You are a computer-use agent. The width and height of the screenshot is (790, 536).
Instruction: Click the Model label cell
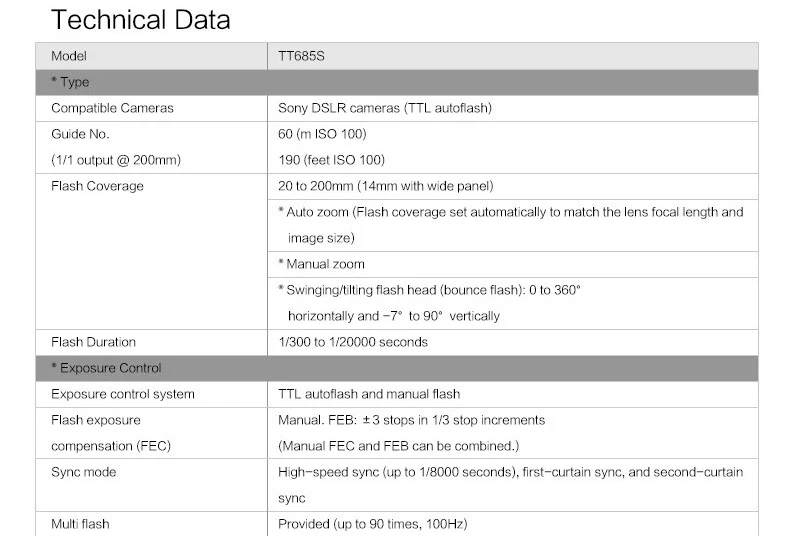pyautogui.click(x=152, y=56)
